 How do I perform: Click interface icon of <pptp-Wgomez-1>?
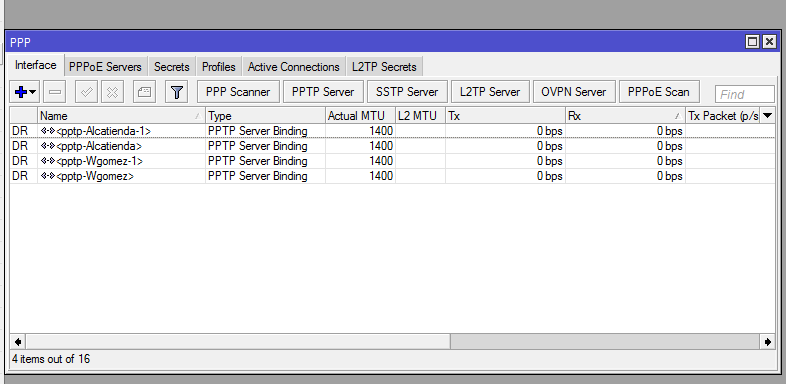(48, 161)
